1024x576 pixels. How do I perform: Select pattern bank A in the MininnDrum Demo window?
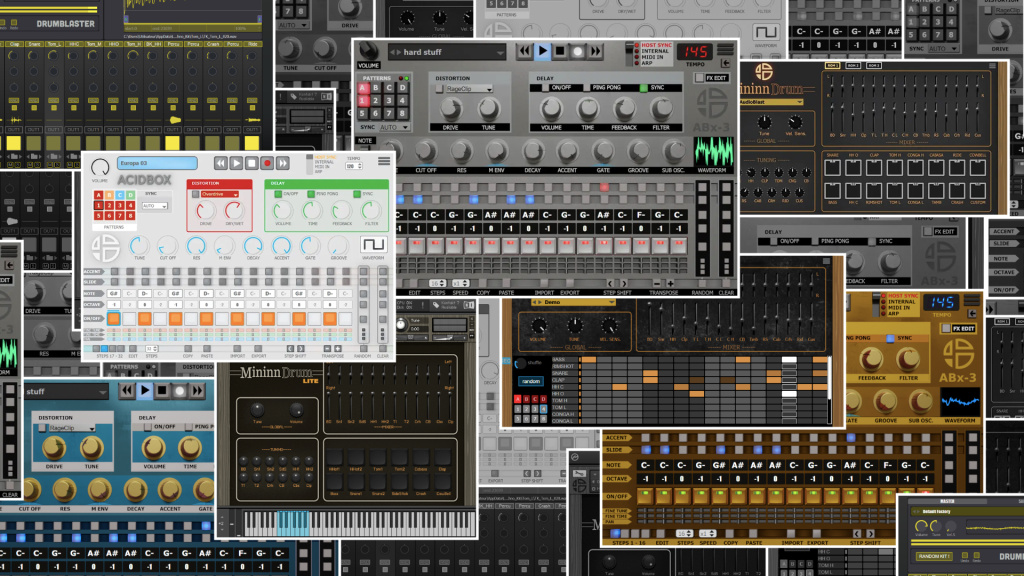pos(518,399)
